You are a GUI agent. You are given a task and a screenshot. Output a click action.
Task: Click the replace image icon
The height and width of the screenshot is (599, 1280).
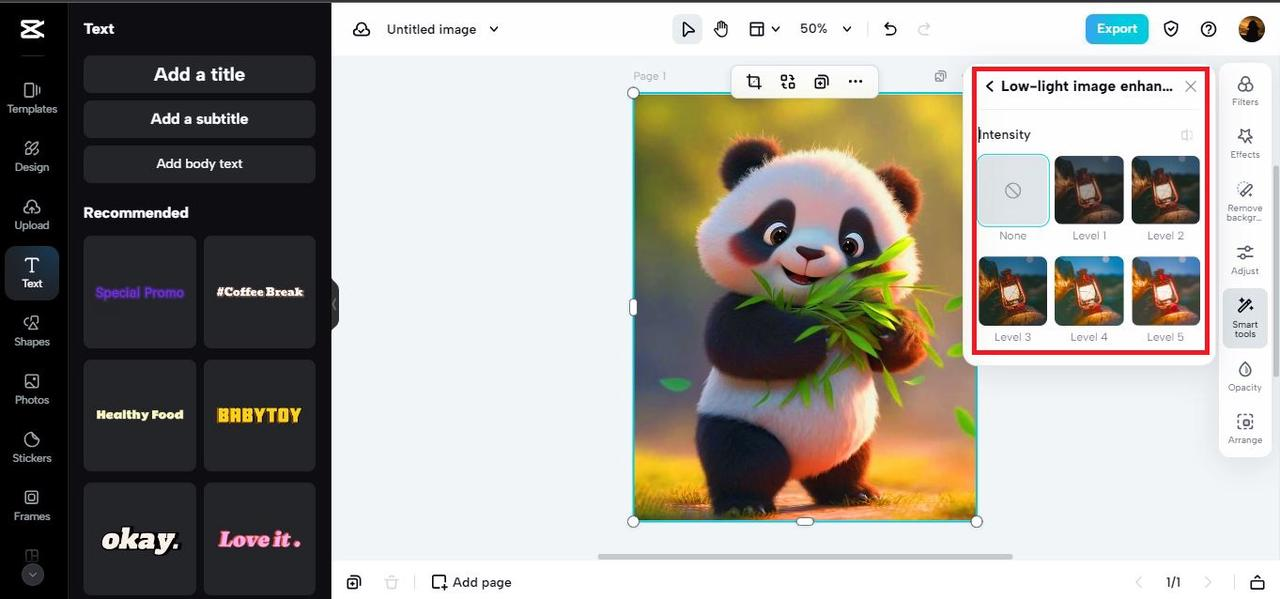[x=788, y=82]
